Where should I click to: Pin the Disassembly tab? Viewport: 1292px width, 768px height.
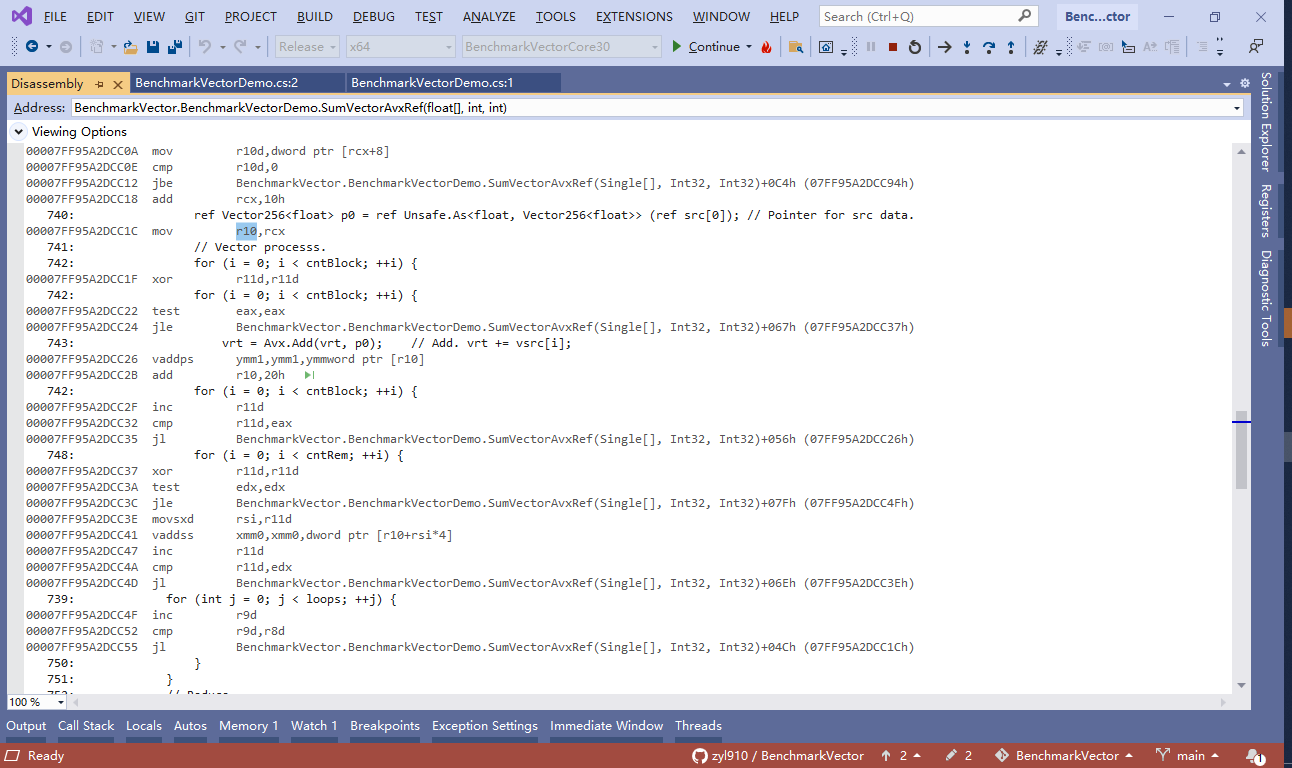pyautogui.click(x=99, y=84)
